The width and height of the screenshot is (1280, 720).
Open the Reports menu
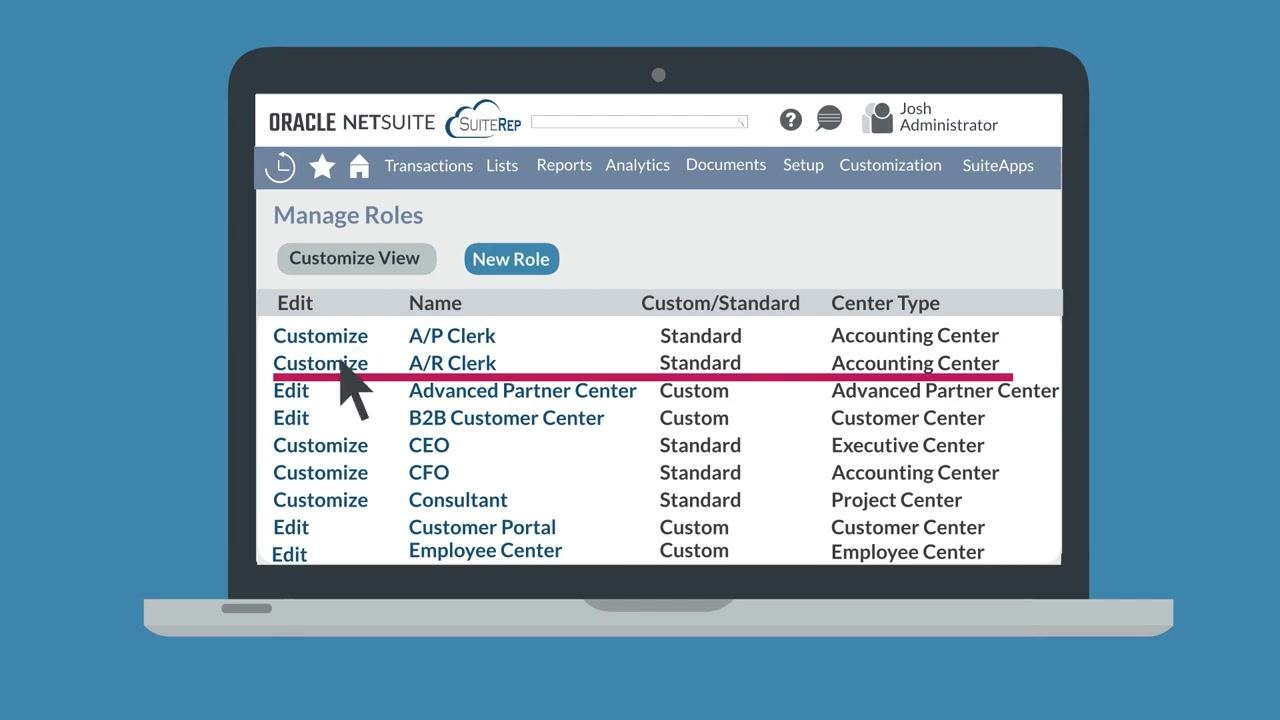[x=564, y=165]
